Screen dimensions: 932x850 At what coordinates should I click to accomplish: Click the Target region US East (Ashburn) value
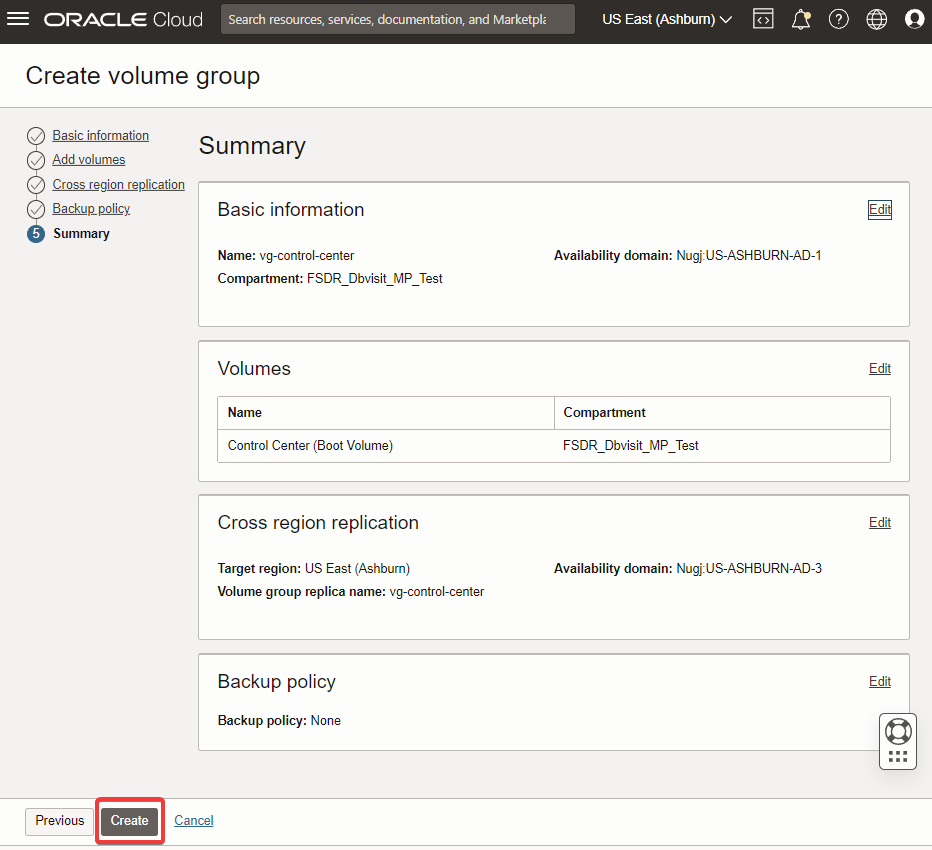tap(357, 569)
